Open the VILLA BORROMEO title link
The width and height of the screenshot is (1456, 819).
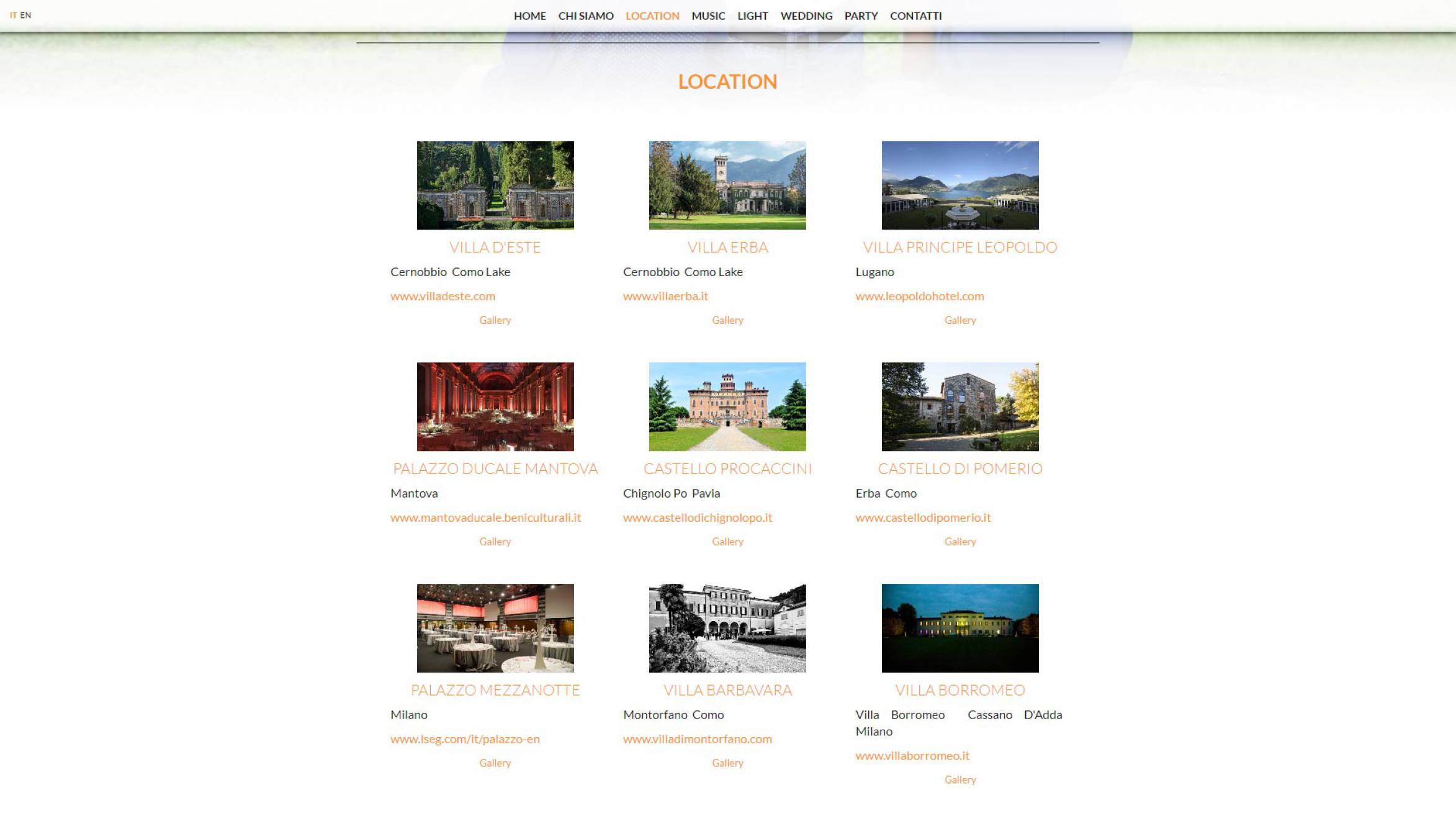pos(960,690)
